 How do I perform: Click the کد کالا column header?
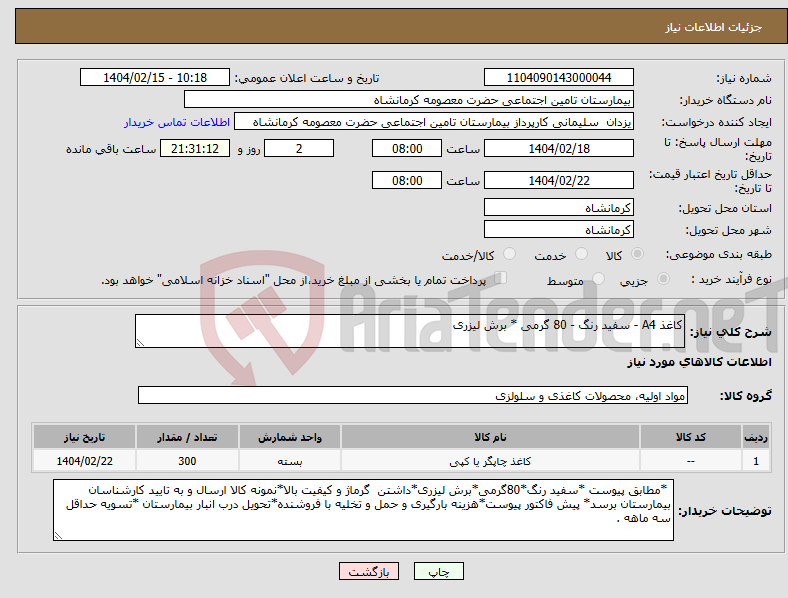(x=691, y=437)
